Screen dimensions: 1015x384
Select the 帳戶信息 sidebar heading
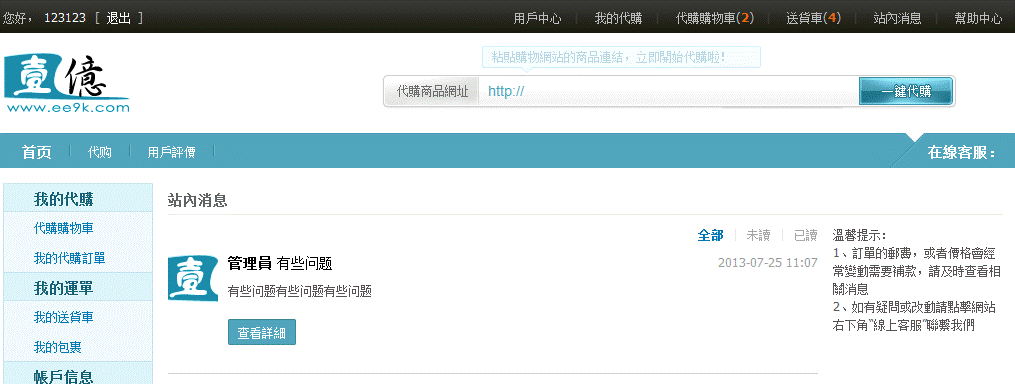(63, 376)
